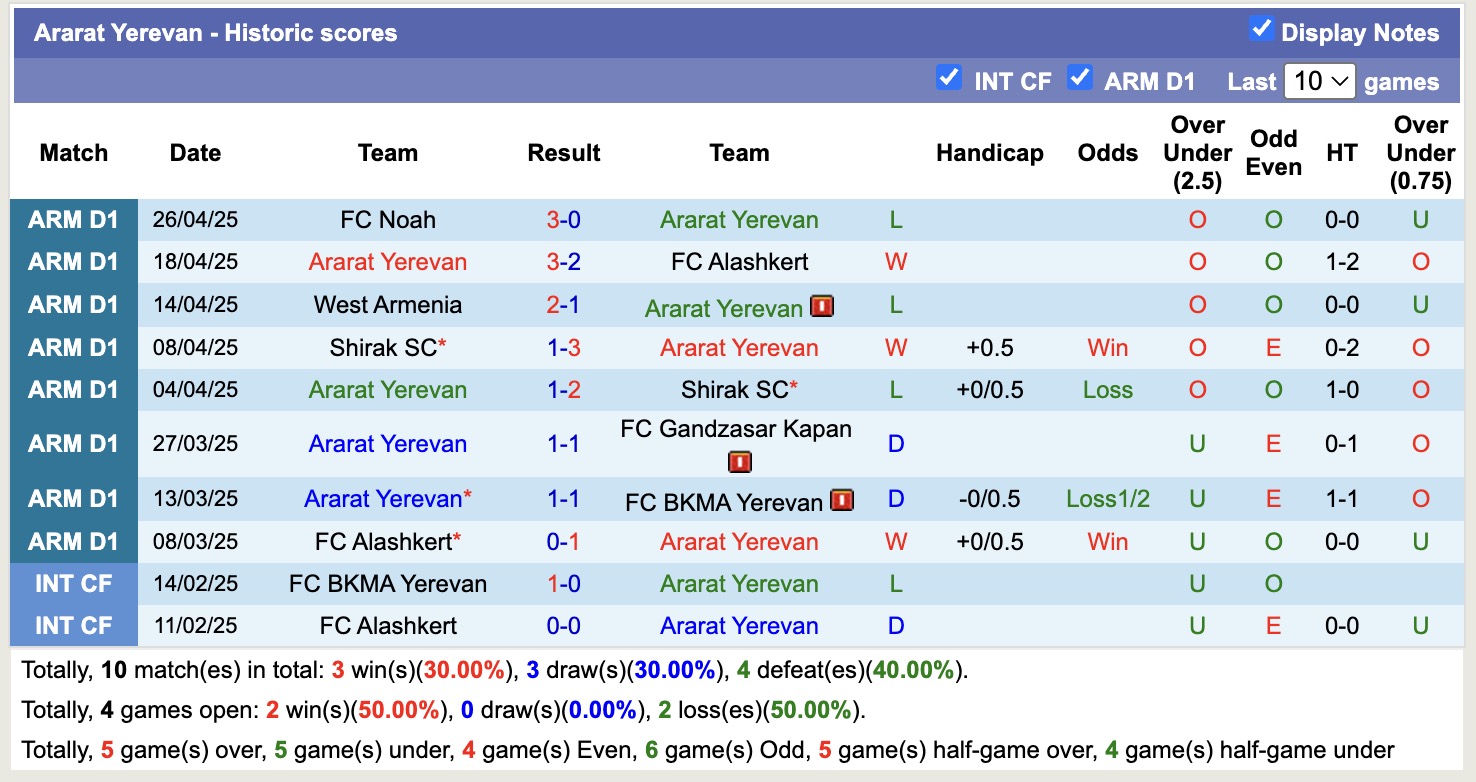Click the ARM D1 badge on the 13/03 row
This screenshot has height=782, width=1476.
pos(74,499)
